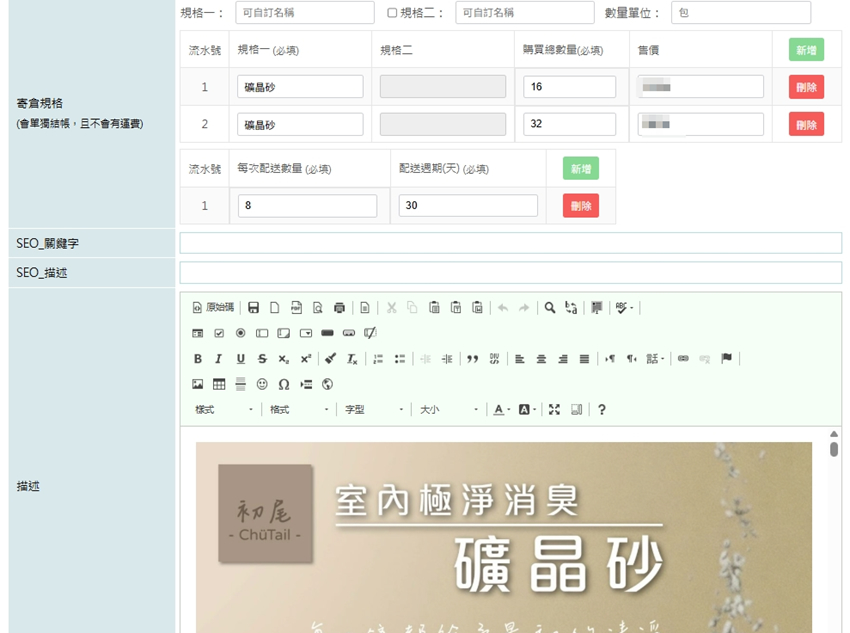
Task: Insert a horizontal line
Action: (x=241, y=384)
